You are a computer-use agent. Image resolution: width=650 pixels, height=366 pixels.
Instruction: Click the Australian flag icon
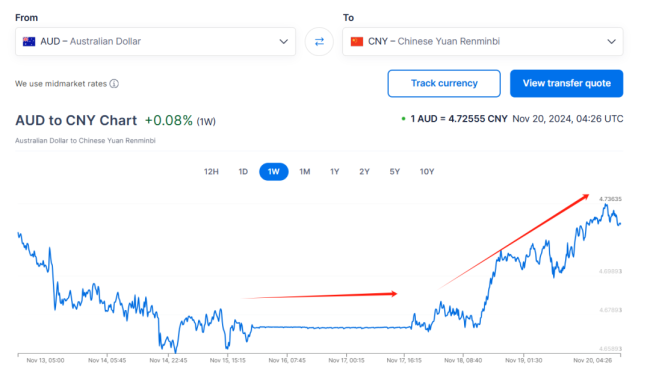[29, 41]
